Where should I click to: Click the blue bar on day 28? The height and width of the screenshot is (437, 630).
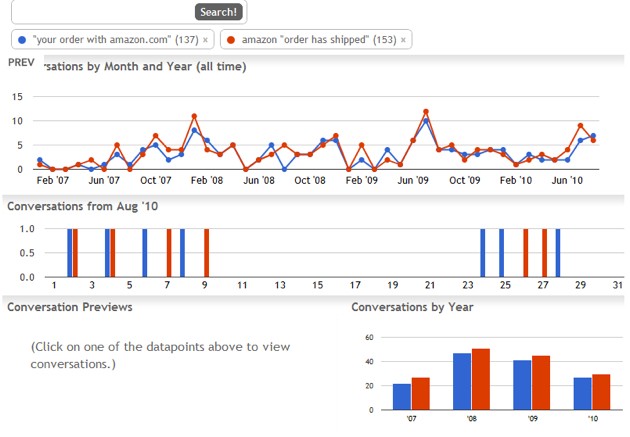558,253
